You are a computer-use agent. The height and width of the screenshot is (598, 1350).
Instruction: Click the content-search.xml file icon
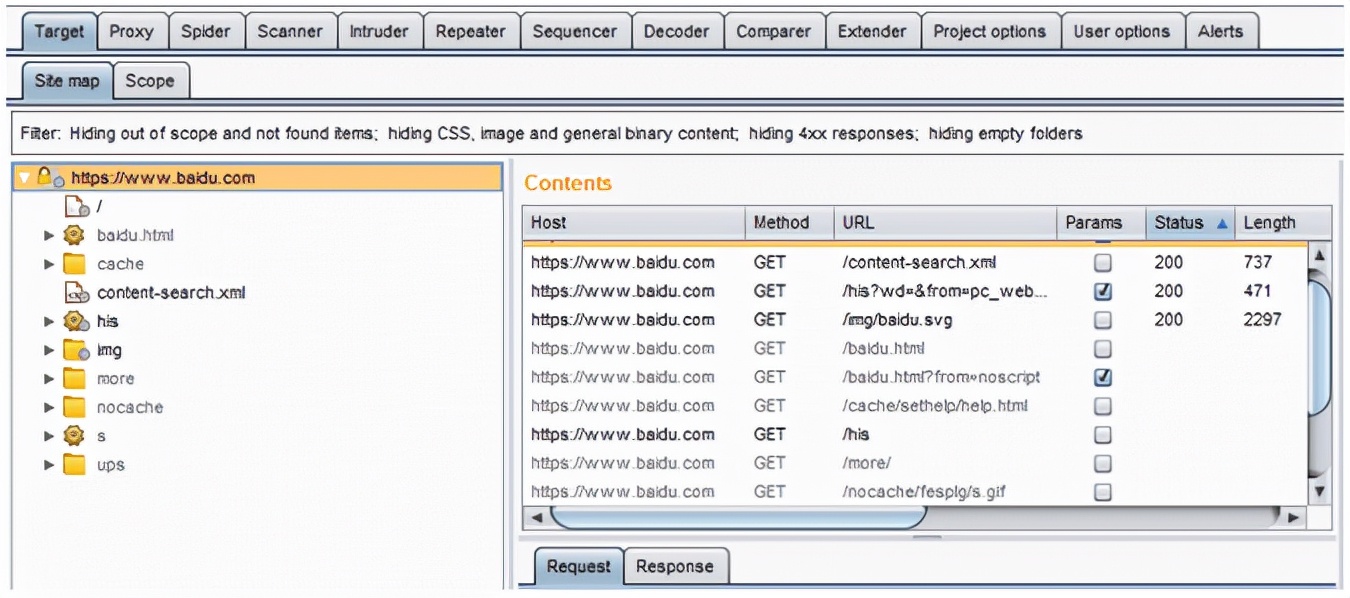(76, 293)
